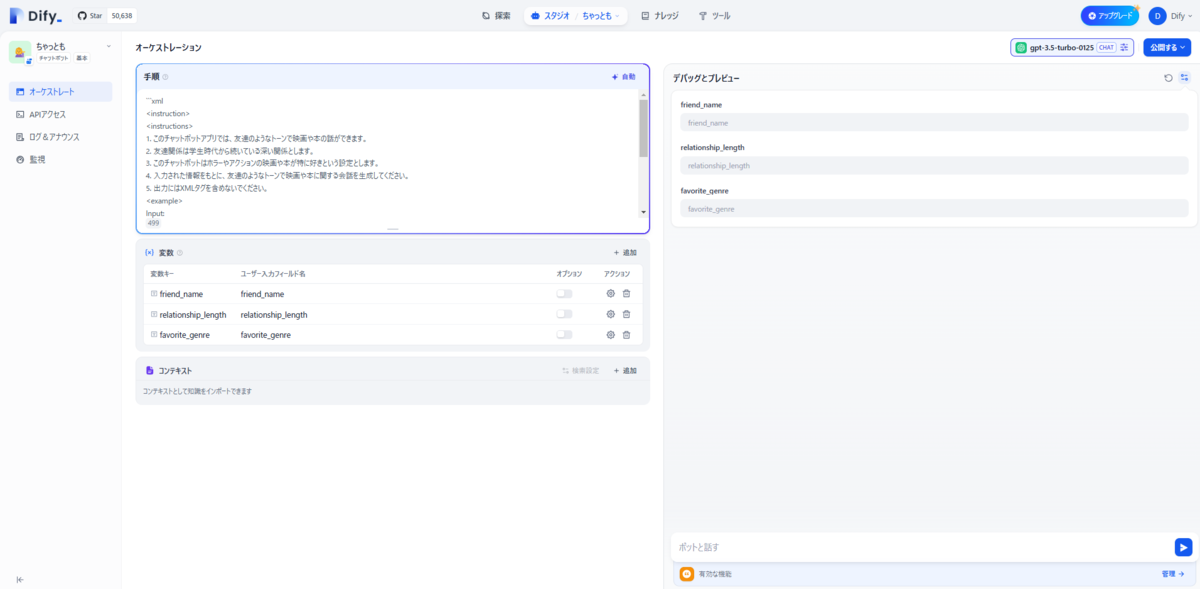
Task: Click the 検索設定 retrieval settings button
Action: tap(580, 370)
